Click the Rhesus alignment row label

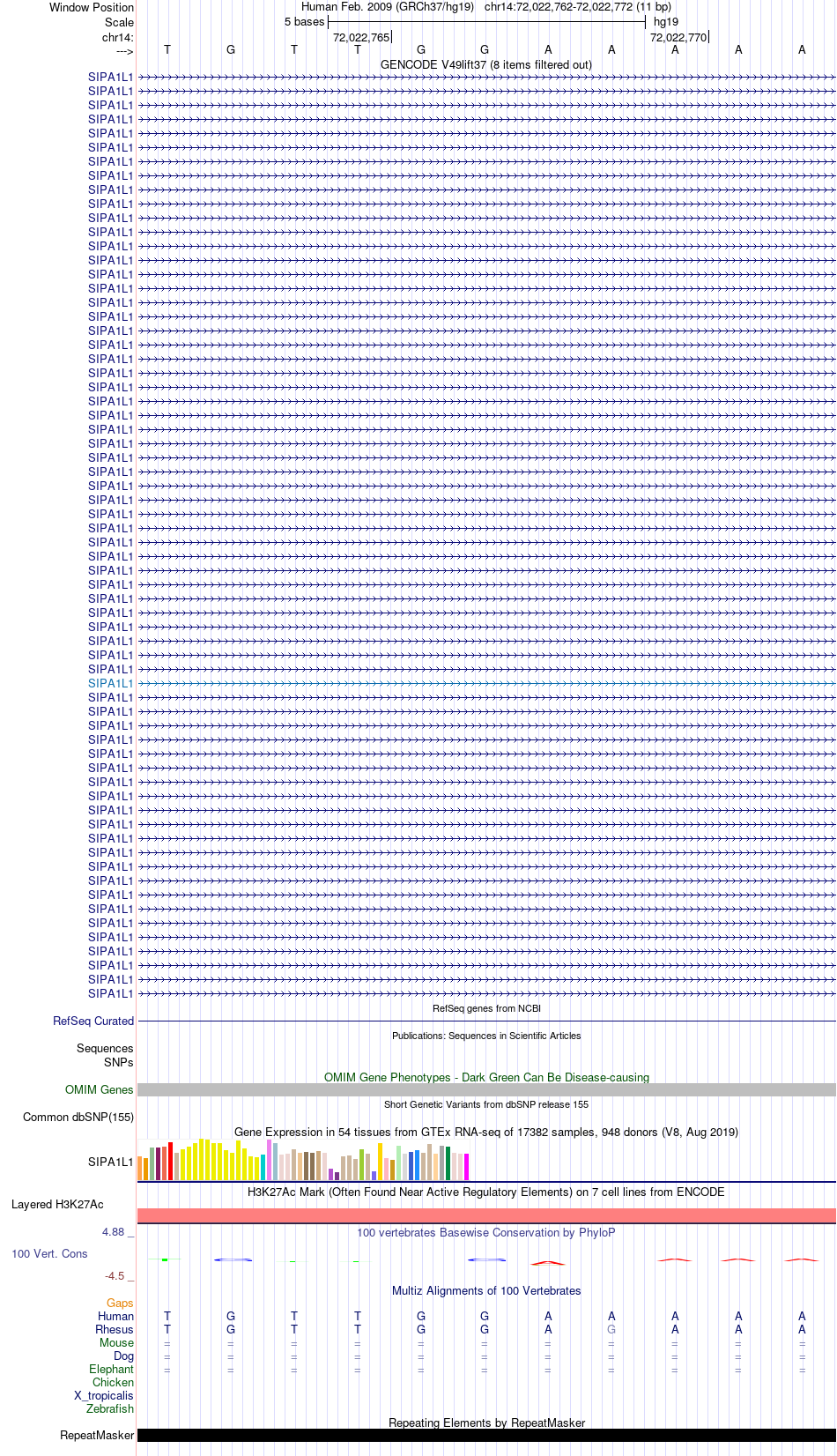(115, 1329)
